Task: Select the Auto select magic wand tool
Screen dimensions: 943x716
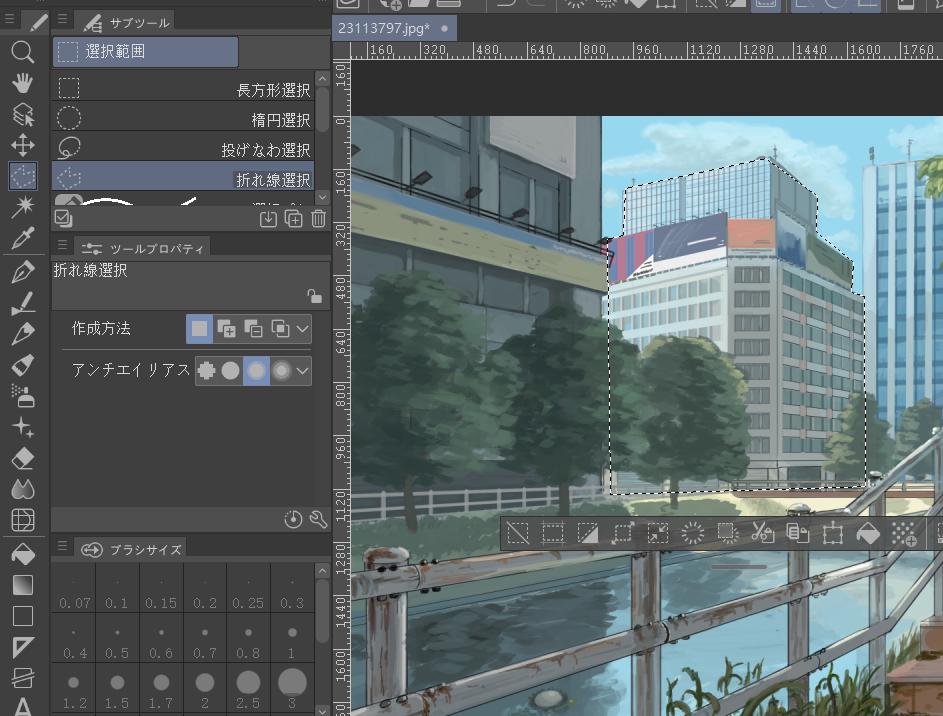Action: pyautogui.click(x=22, y=207)
